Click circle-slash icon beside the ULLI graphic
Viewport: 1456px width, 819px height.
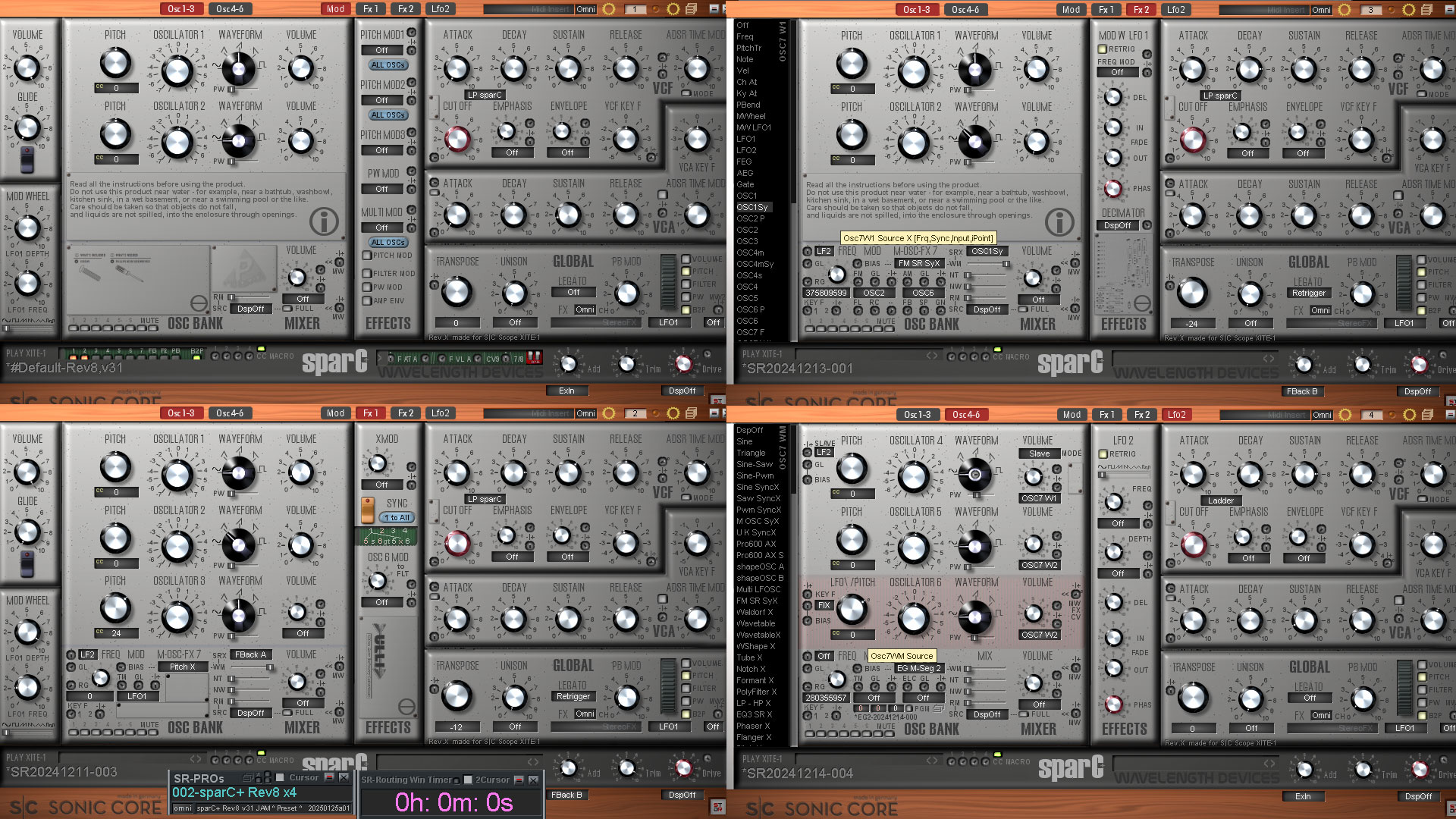(406, 707)
